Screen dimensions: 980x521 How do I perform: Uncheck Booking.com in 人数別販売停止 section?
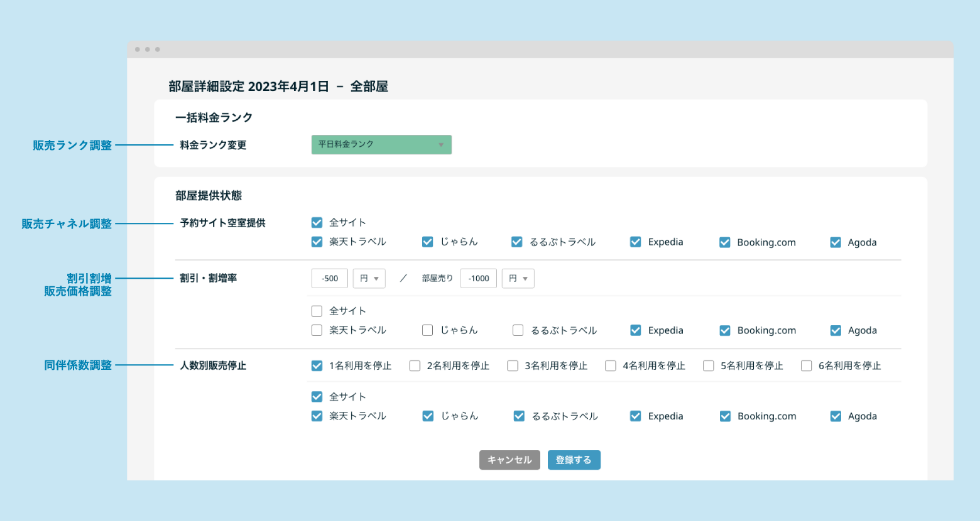(725, 416)
